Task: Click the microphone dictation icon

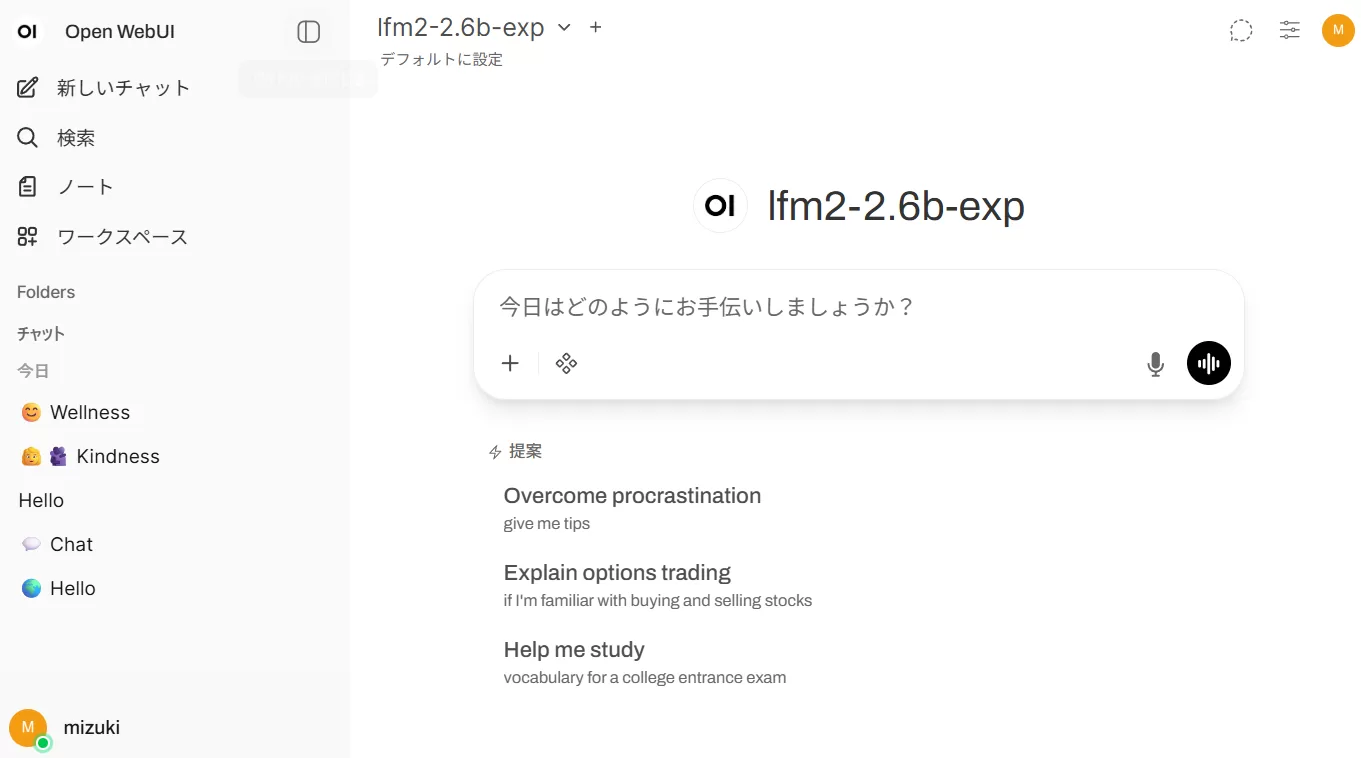Action: click(x=1155, y=364)
